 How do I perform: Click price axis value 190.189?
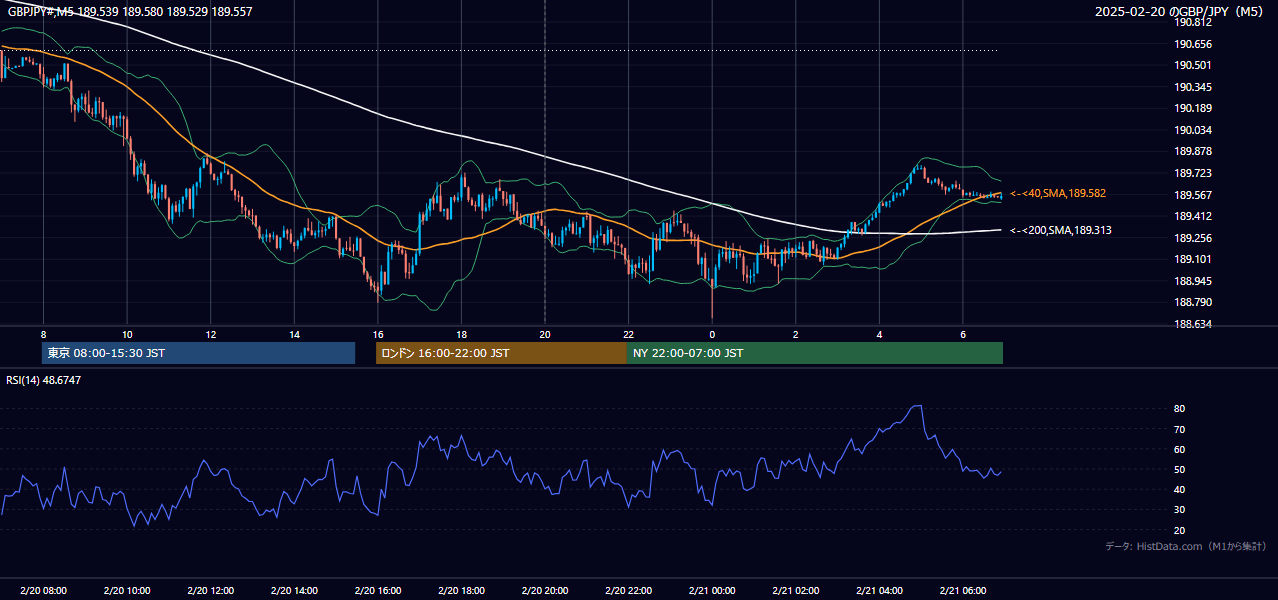coord(1193,108)
